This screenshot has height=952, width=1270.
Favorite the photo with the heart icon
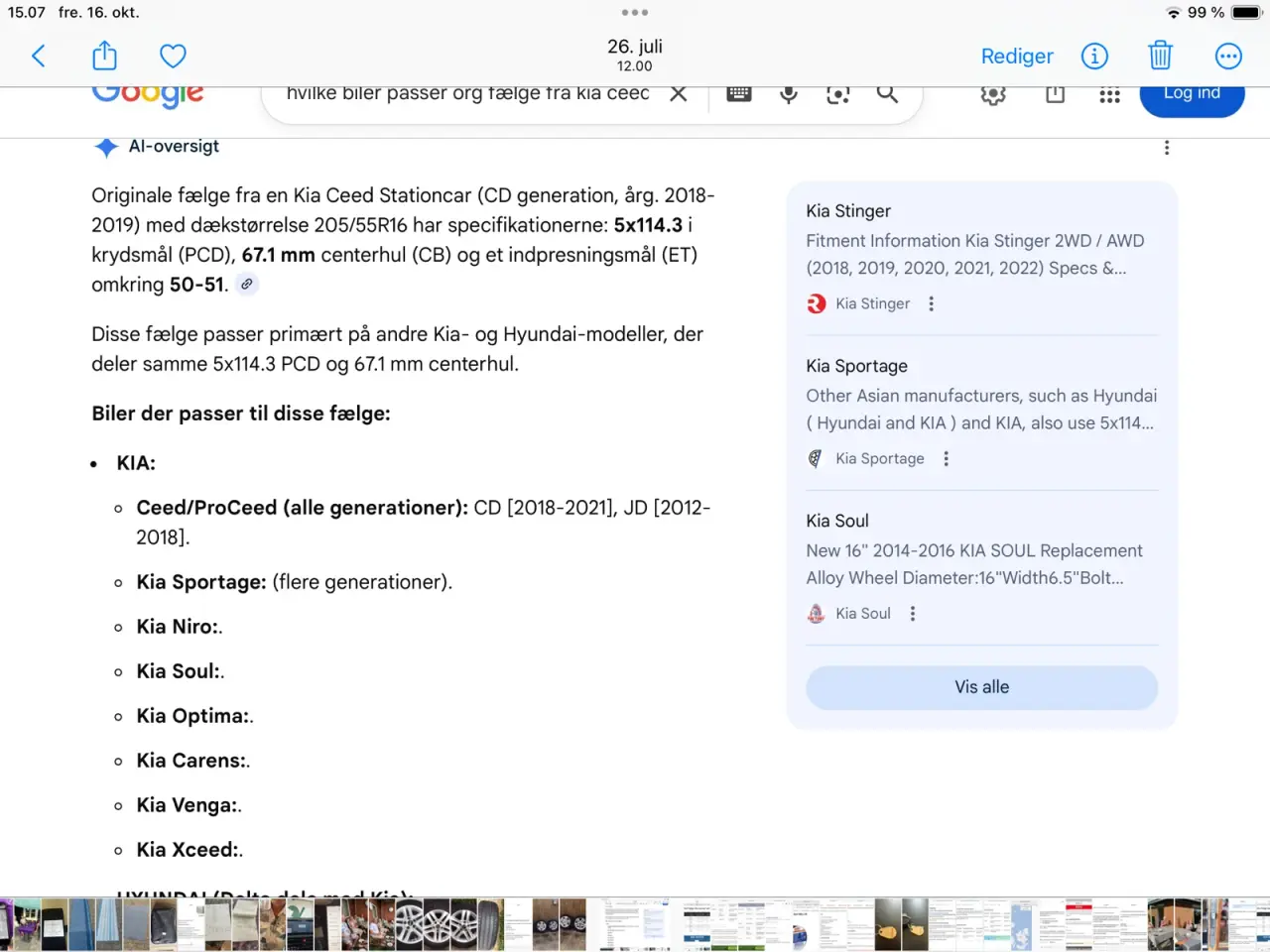coord(173,57)
